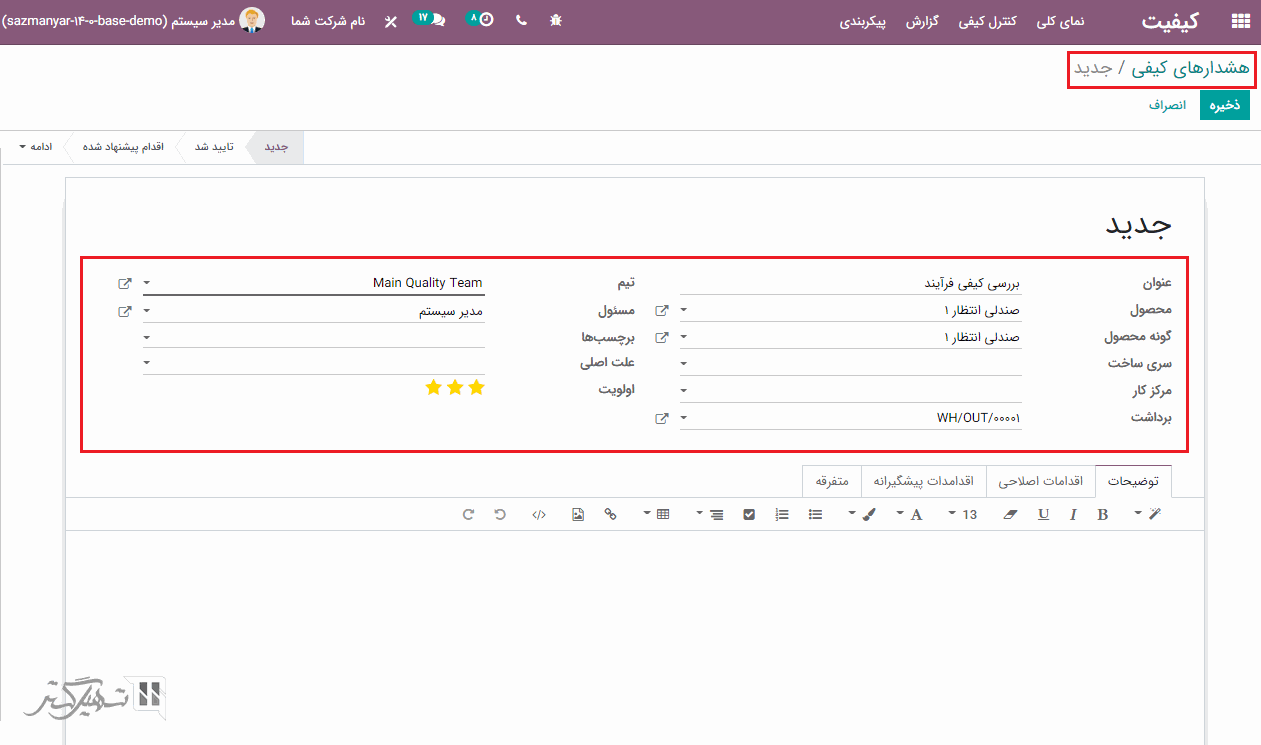
Task: Insert a link in the editor
Action: tap(610, 514)
